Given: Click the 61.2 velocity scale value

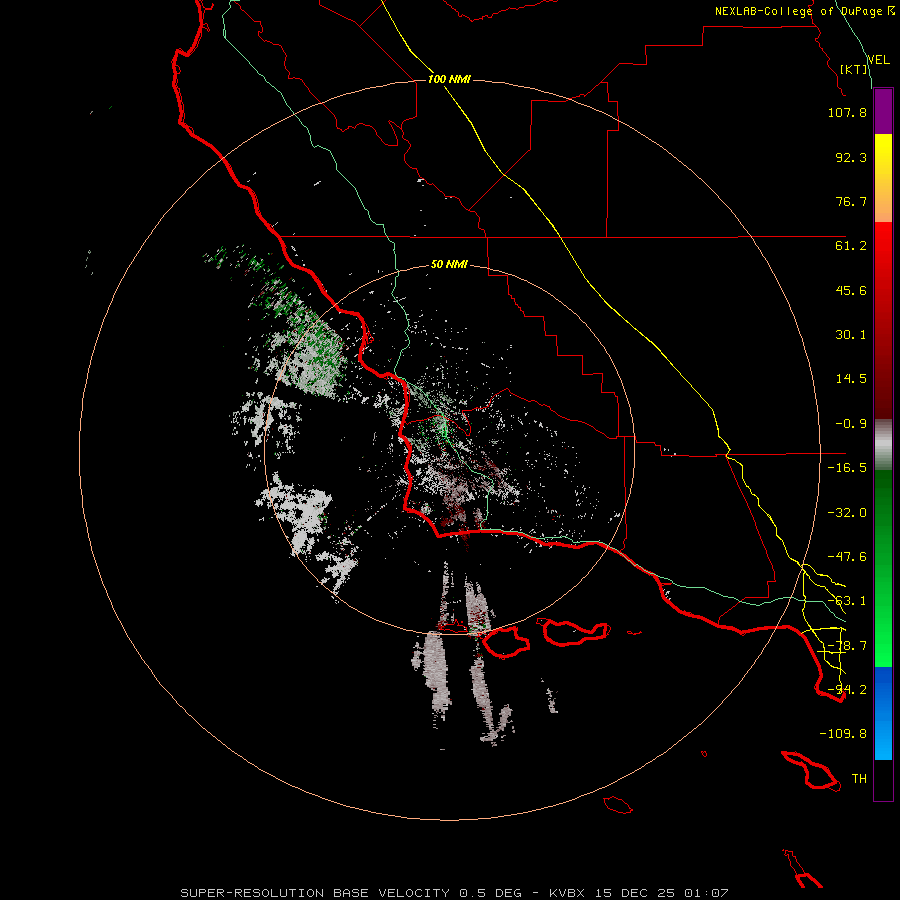Looking at the screenshot, I should tap(851, 246).
